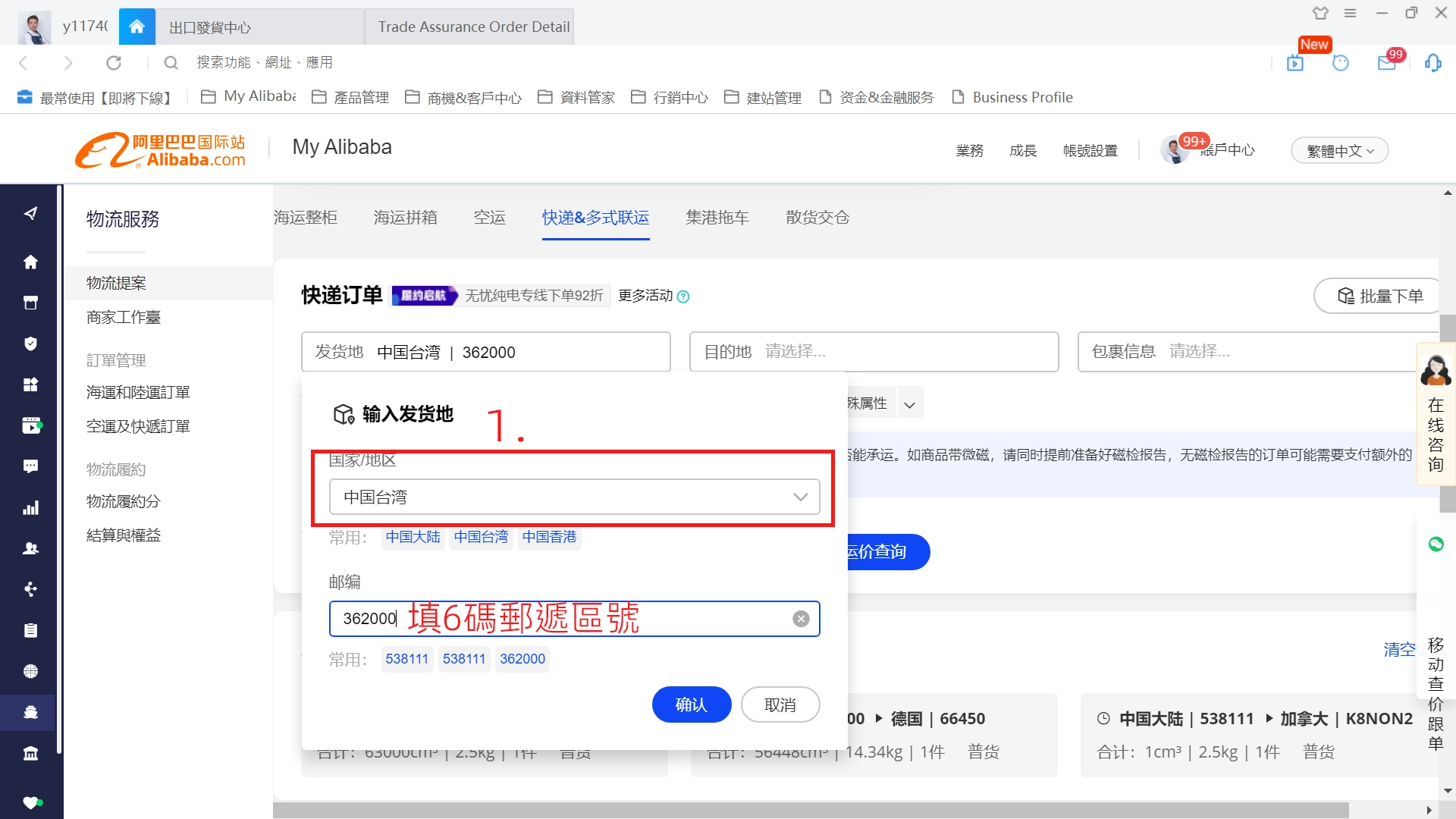Click the paper plane icon in left sidebar

pos(30,214)
